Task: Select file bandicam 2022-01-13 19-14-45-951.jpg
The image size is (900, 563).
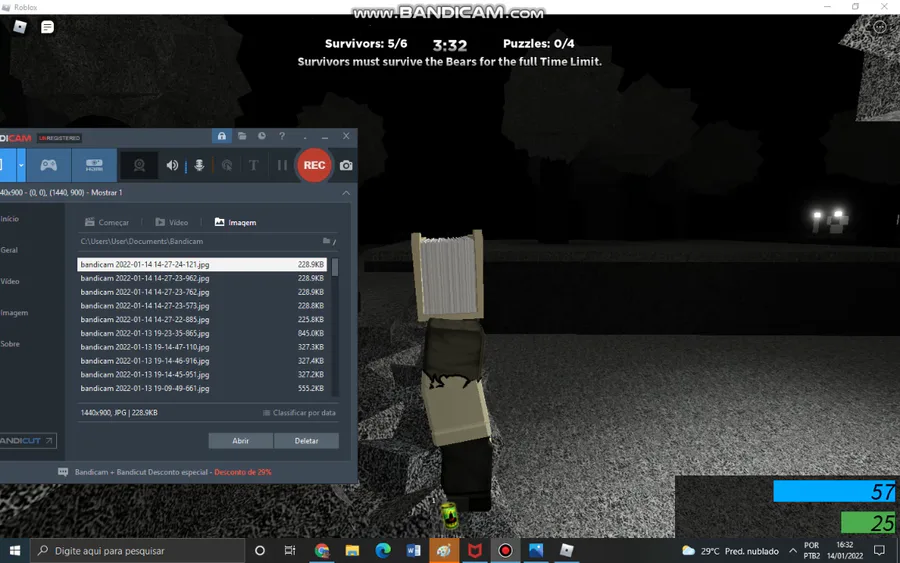Action: point(202,375)
